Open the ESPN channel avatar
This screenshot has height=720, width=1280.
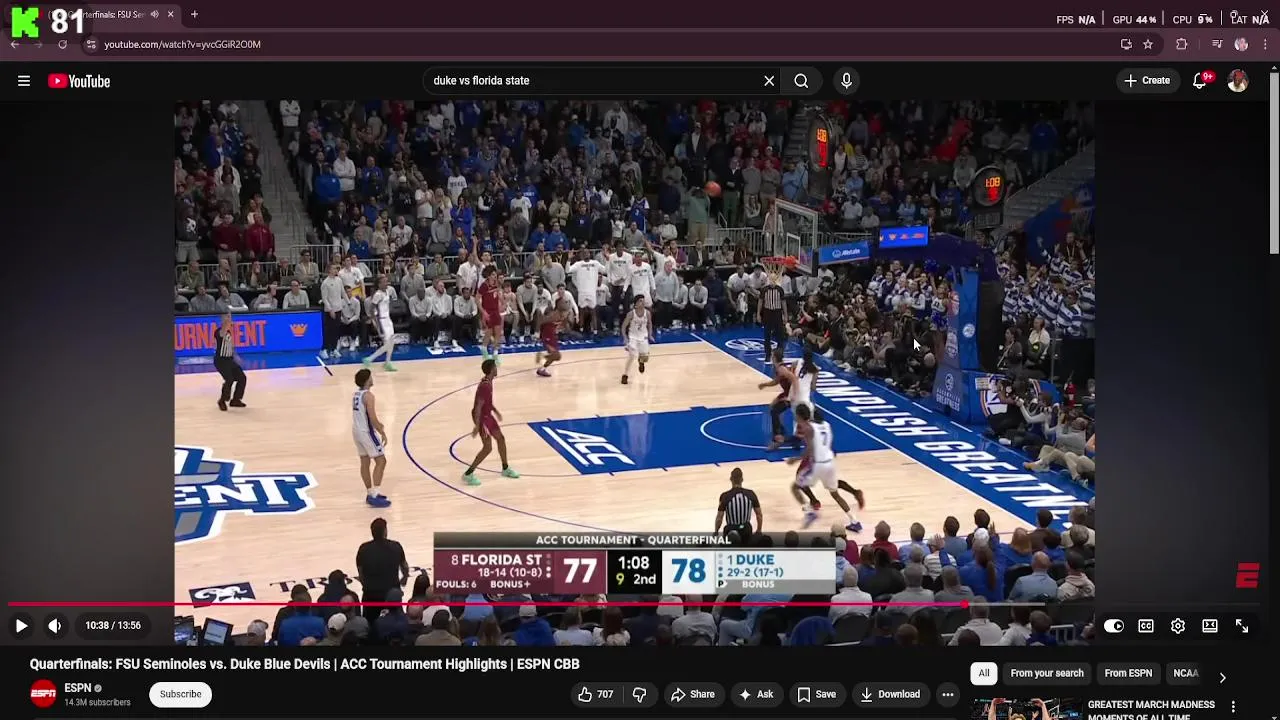[x=43, y=693]
